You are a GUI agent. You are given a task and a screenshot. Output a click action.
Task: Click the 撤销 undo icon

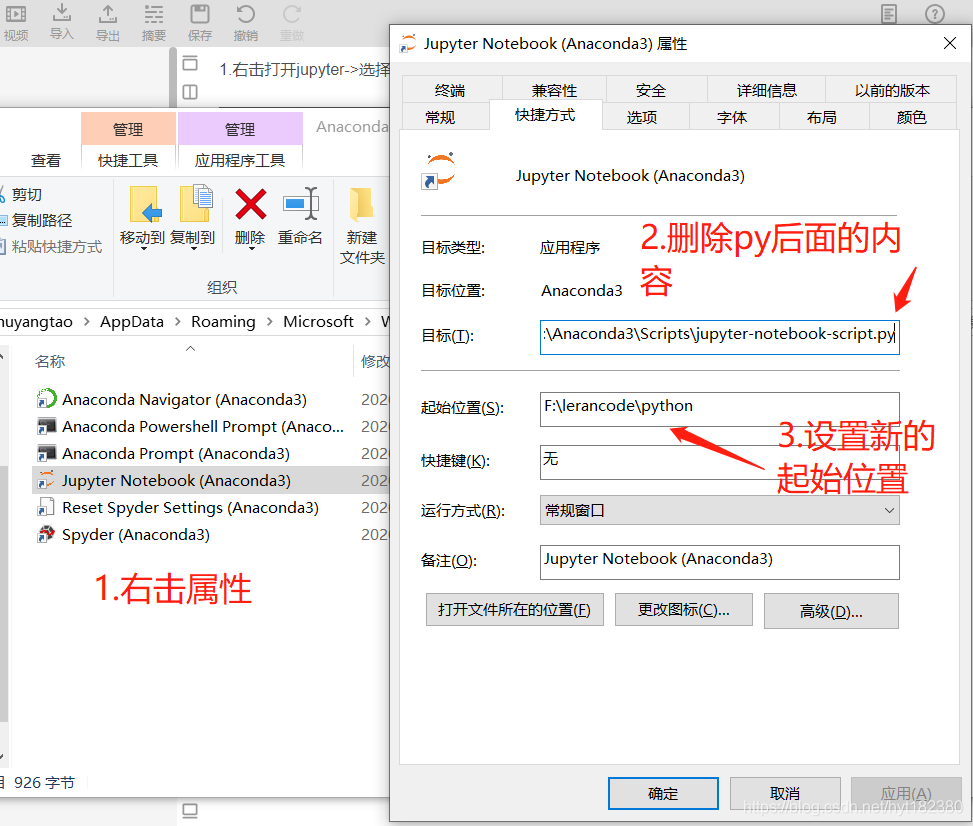point(246,14)
